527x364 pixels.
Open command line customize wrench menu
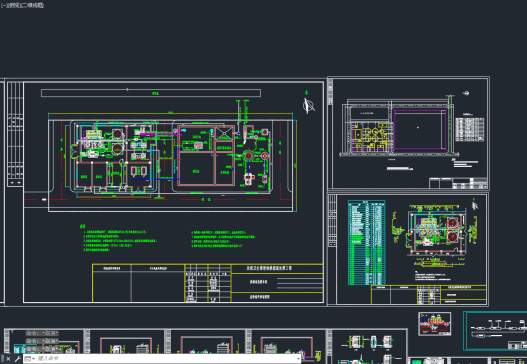point(17,359)
